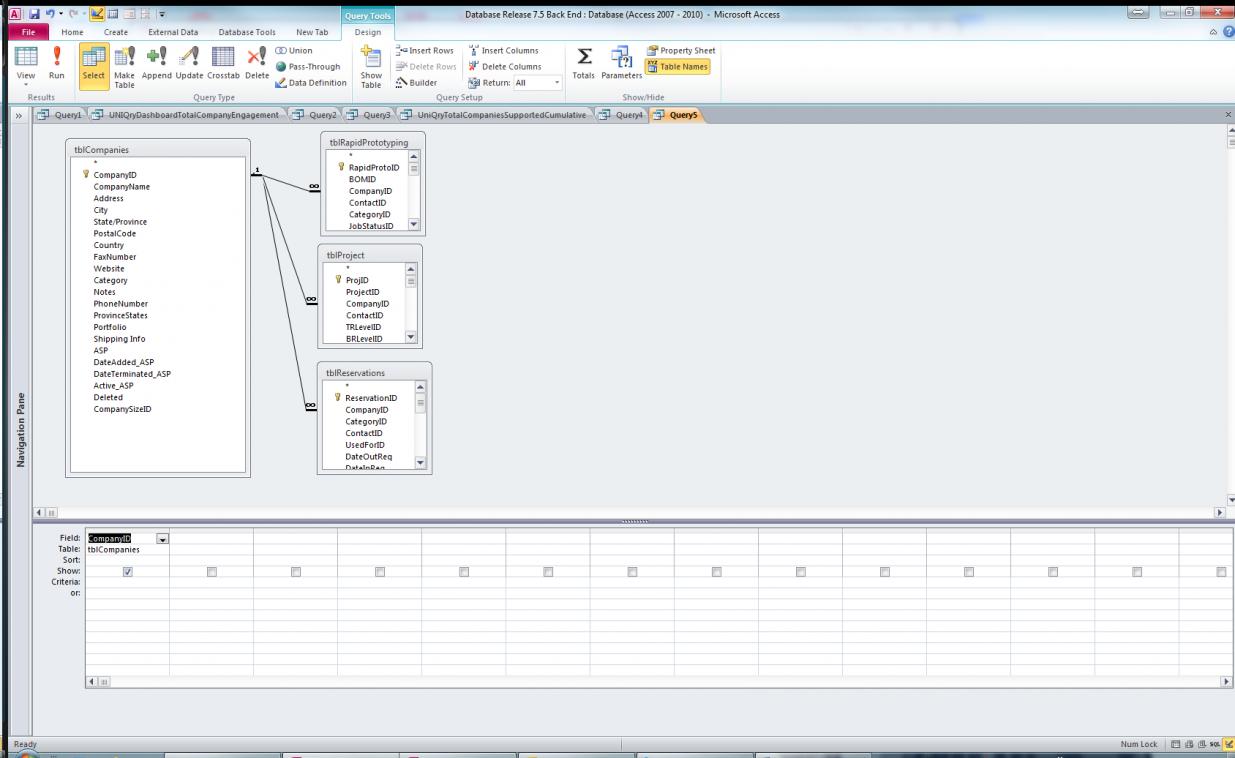Image resolution: width=1235 pixels, height=758 pixels.
Task: Select TRLevelID field in tblProject
Action: [x=363, y=327]
